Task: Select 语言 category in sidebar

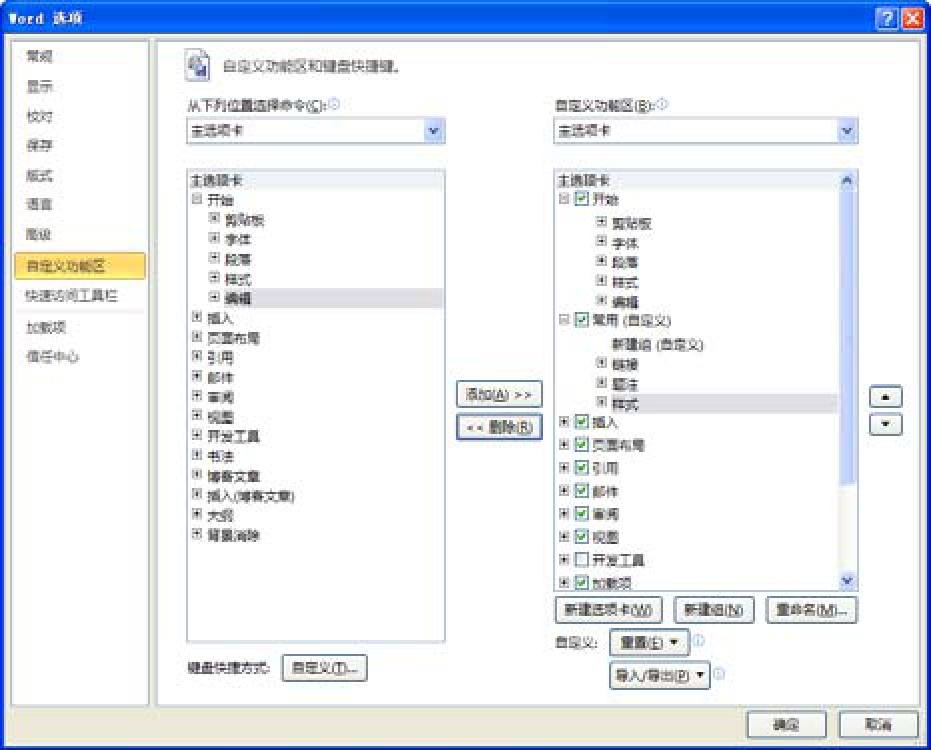Action: click(40, 204)
